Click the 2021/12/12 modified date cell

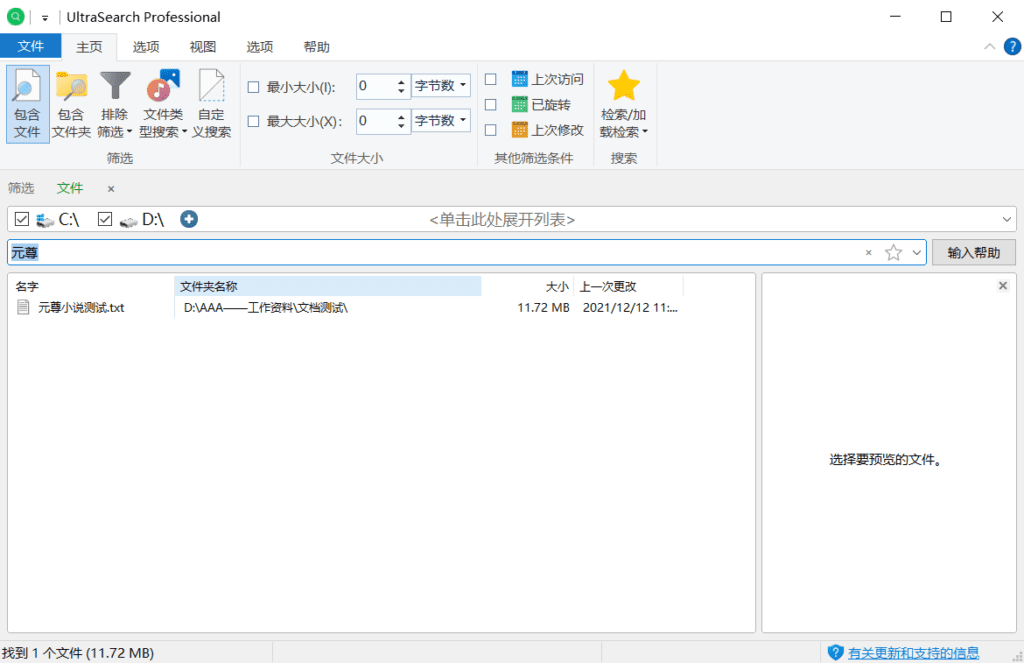tap(630, 308)
